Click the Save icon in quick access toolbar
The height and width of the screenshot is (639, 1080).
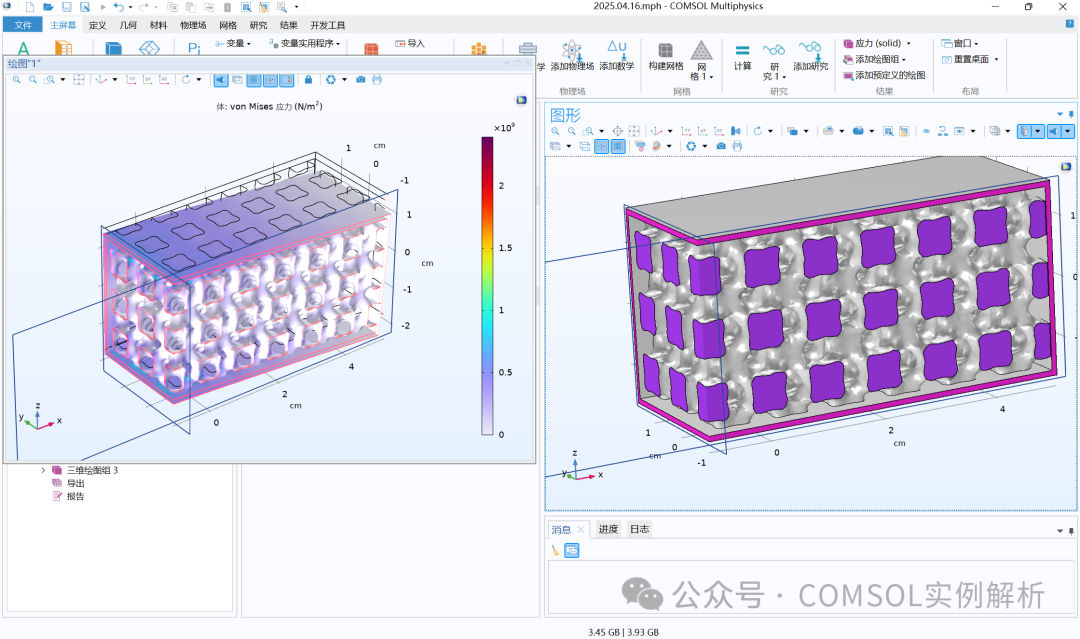(x=67, y=7)
